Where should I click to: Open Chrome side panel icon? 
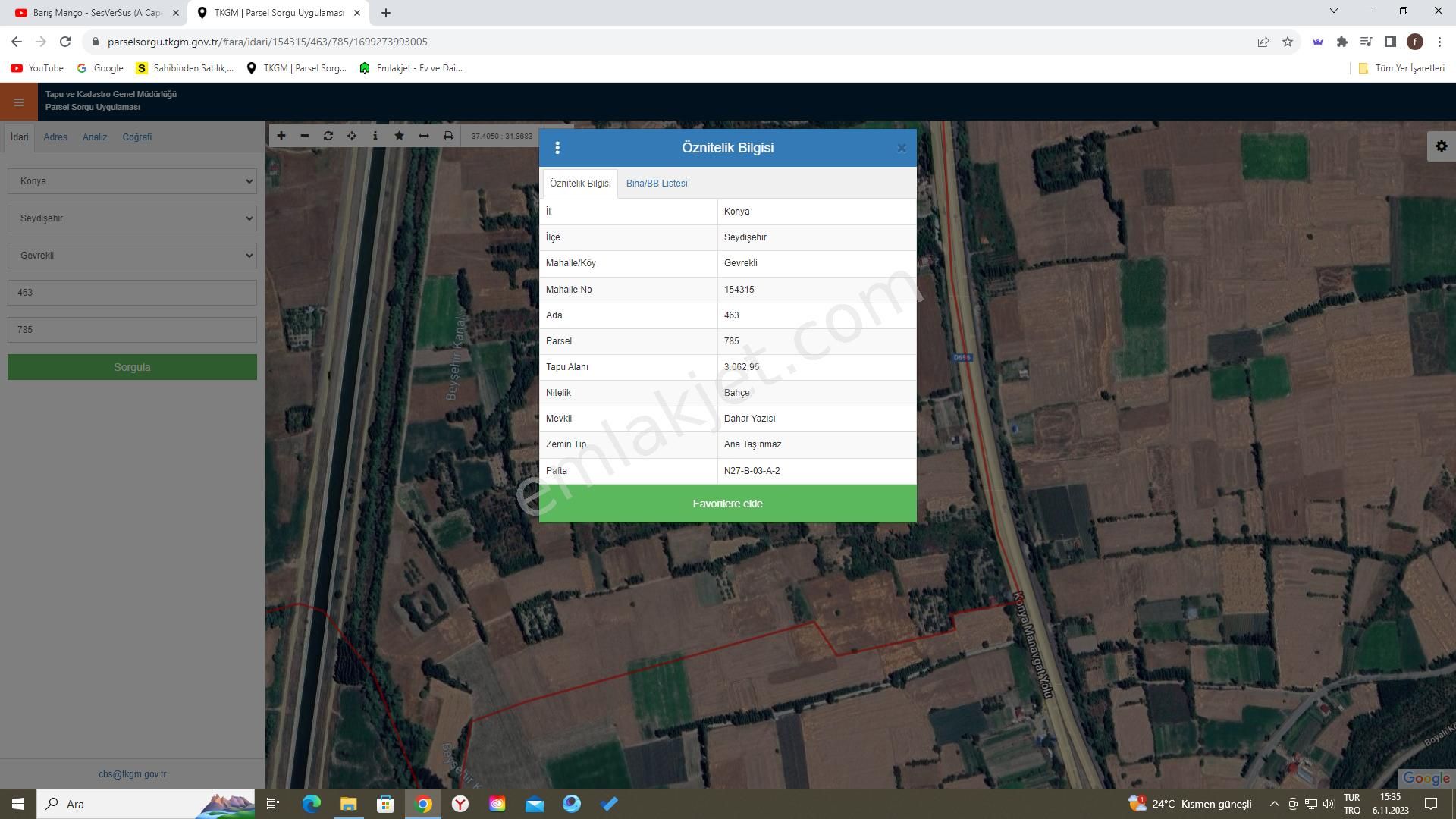point(1391,42)
